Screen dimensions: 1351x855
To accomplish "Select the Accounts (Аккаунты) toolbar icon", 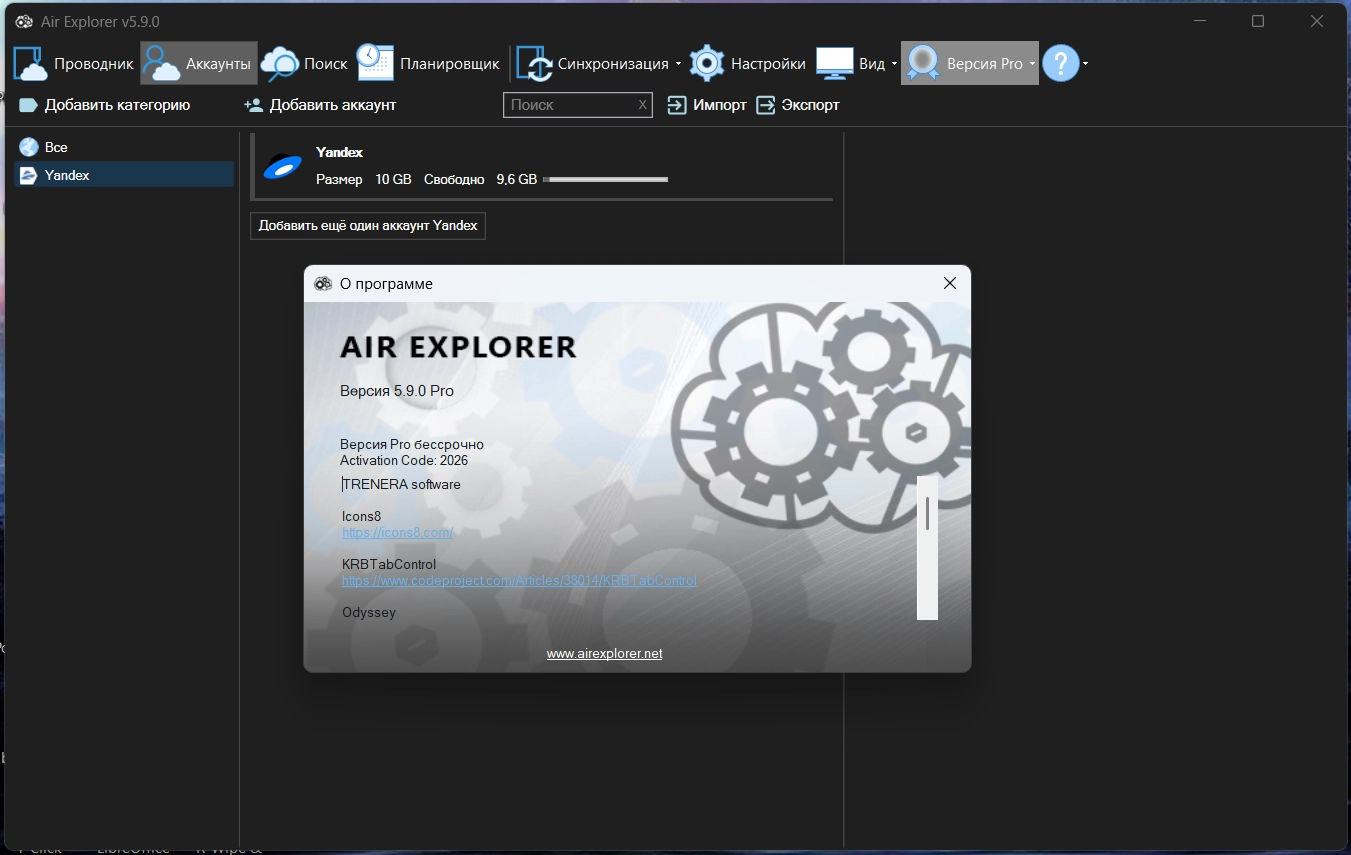I will coord(160,64).
